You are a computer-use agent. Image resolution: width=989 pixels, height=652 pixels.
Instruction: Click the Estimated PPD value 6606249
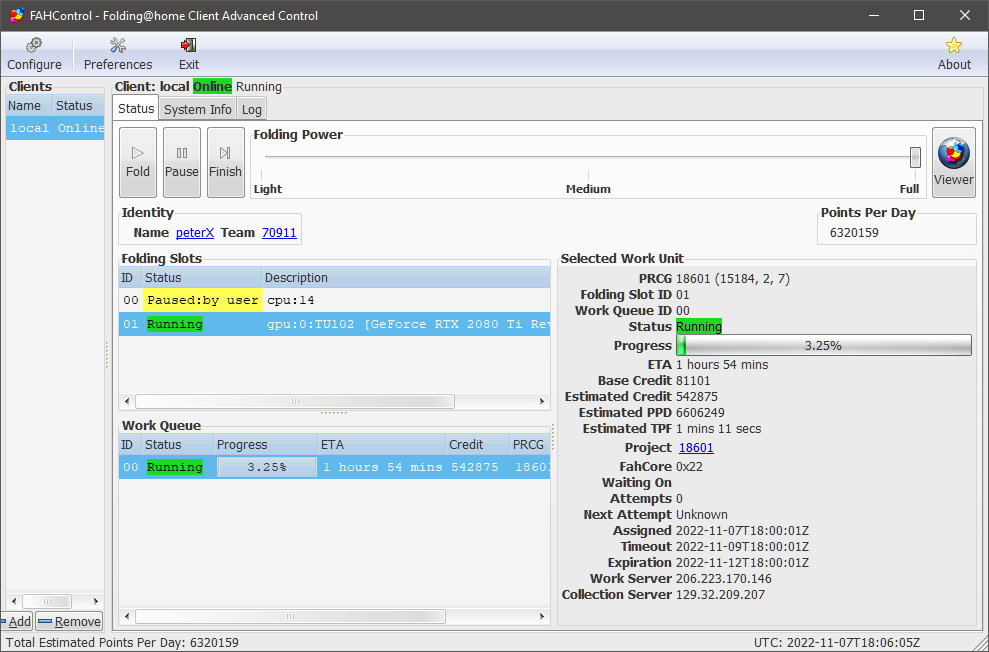click(x=700, y=412)
